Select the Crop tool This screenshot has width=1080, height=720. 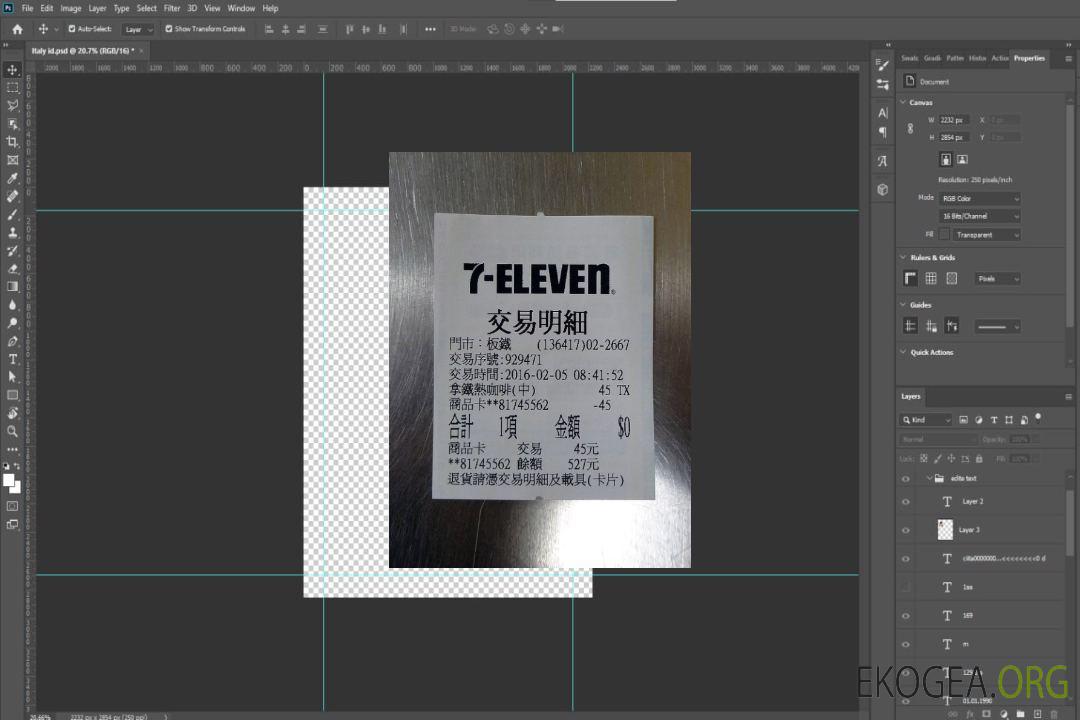pos(12,141)
